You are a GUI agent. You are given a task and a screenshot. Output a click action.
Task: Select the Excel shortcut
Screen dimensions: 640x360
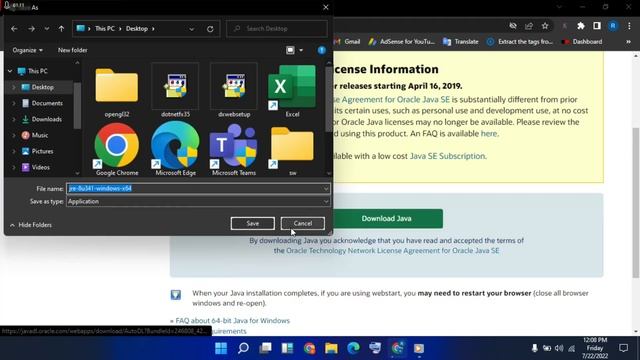(x=292, y=91)
